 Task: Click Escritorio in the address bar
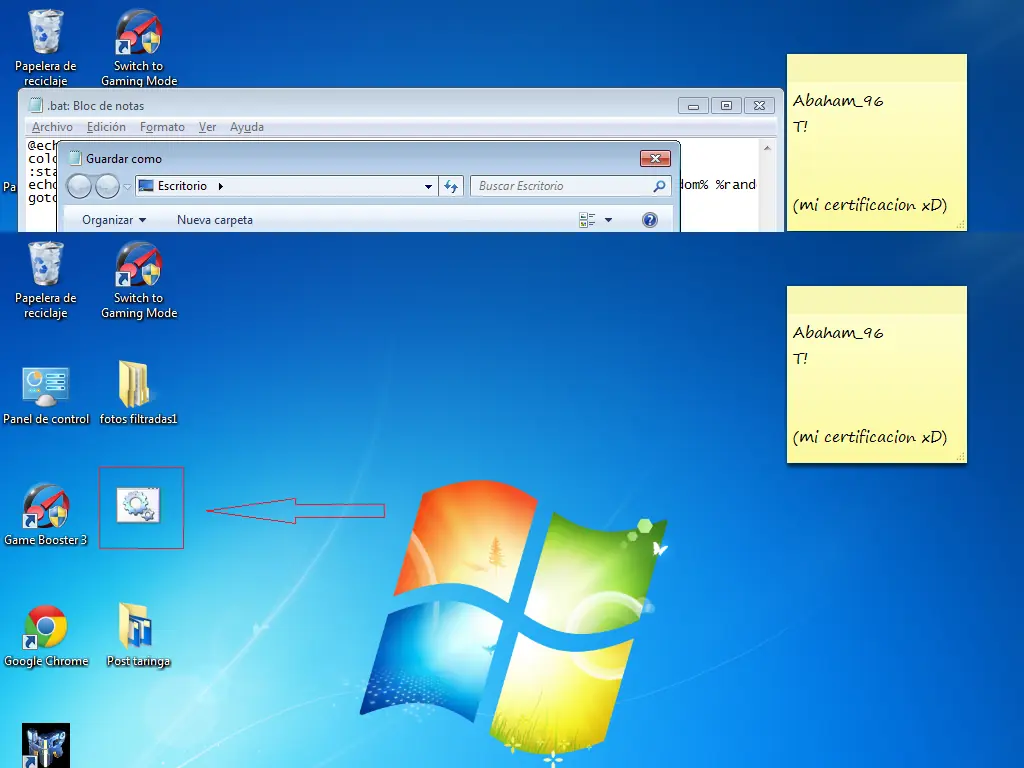click(182, 186)
